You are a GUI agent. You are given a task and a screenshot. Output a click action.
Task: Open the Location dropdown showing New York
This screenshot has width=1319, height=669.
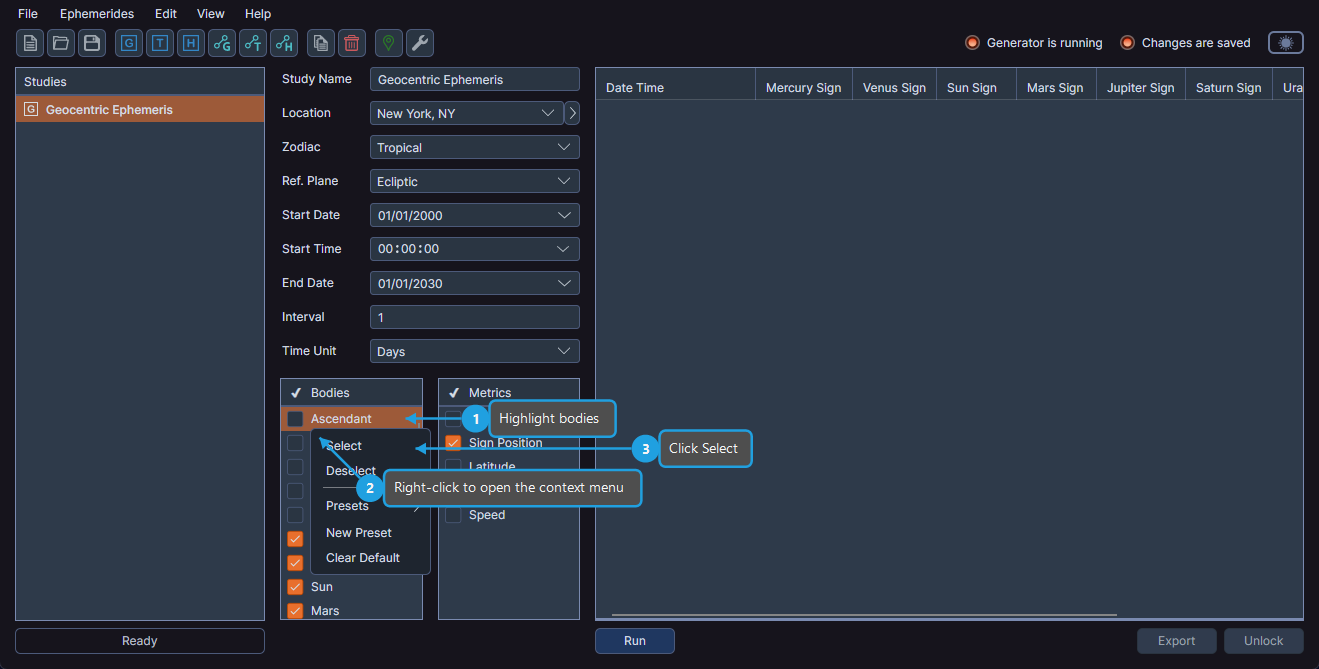[x=465, y=113]
